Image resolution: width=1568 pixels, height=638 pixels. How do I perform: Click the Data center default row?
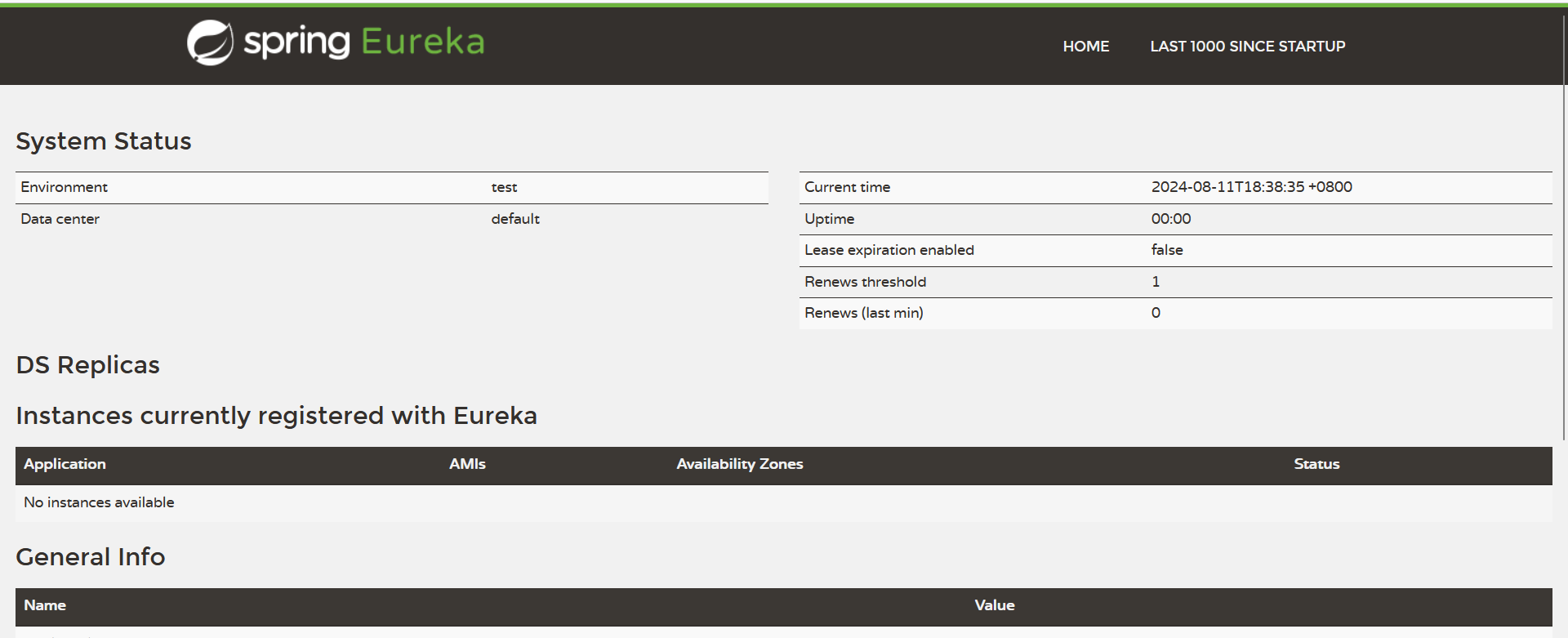pyautogui.click(x=391, y=219)
